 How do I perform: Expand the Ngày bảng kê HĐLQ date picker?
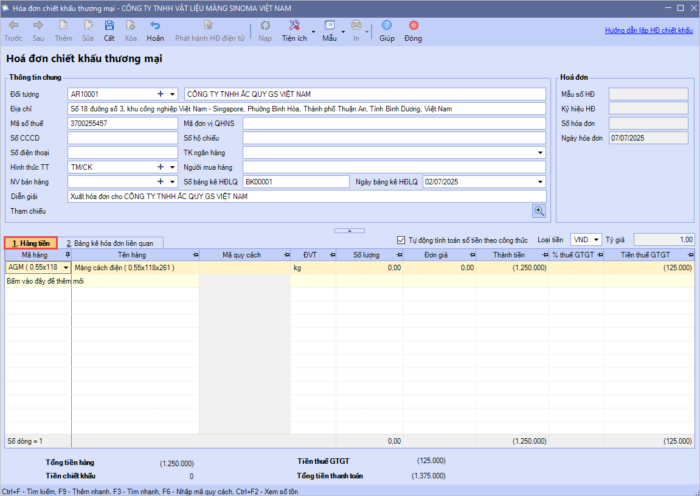click(x=540, y=182)
